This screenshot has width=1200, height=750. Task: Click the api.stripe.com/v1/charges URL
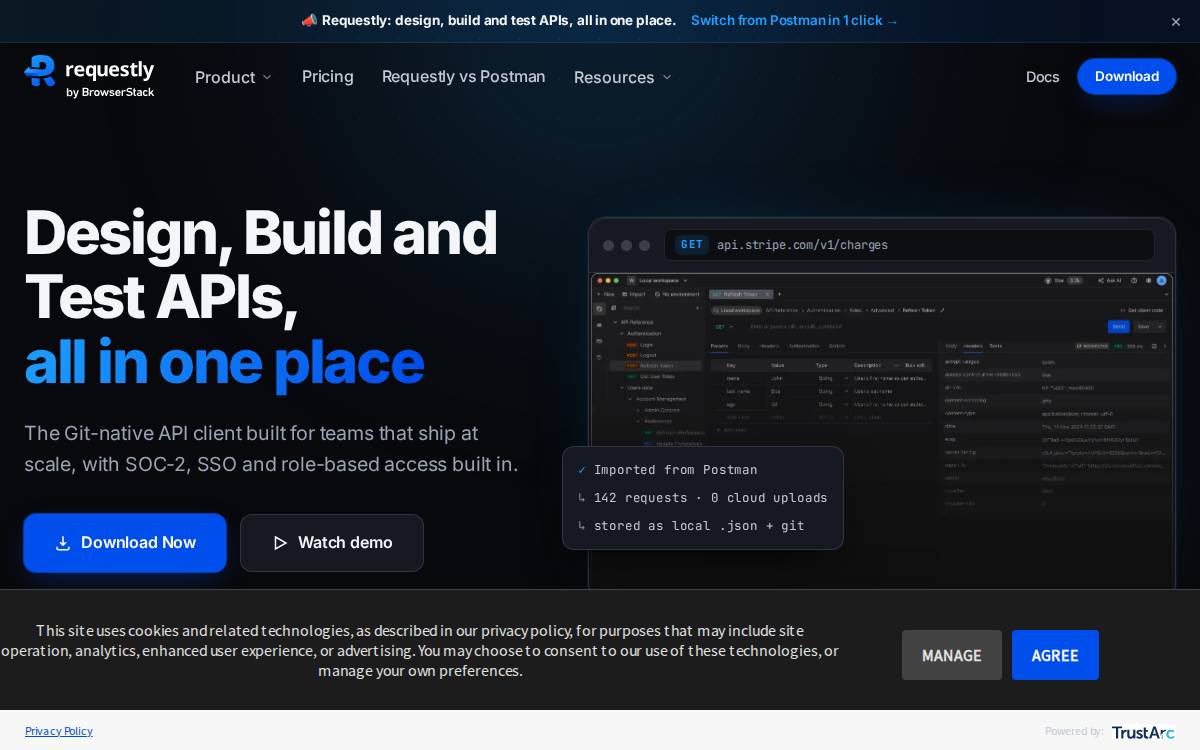pyautogui.click(x=802, y=245)
